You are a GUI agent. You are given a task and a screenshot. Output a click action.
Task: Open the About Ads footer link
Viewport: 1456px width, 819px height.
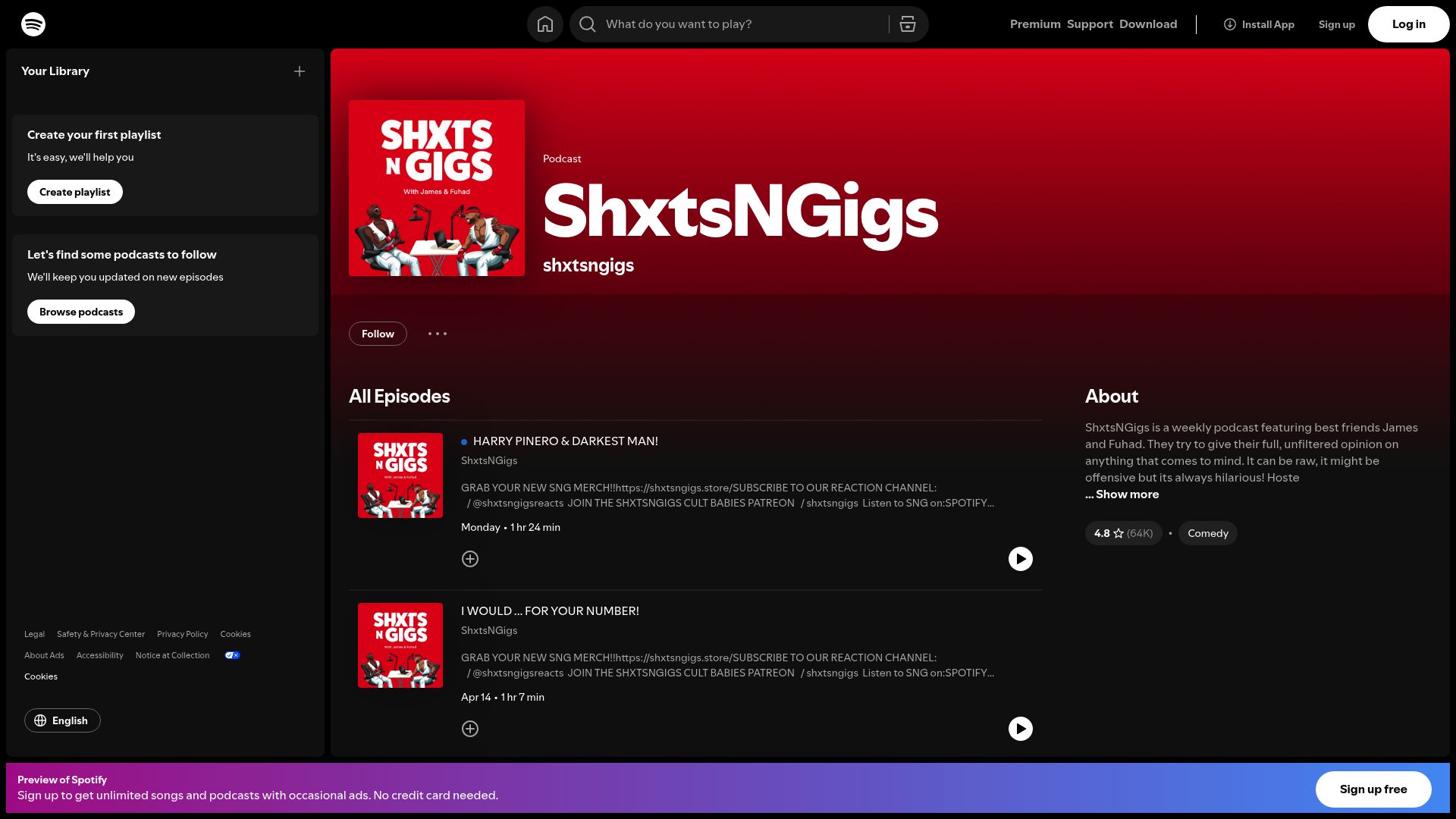click(44, 655)
